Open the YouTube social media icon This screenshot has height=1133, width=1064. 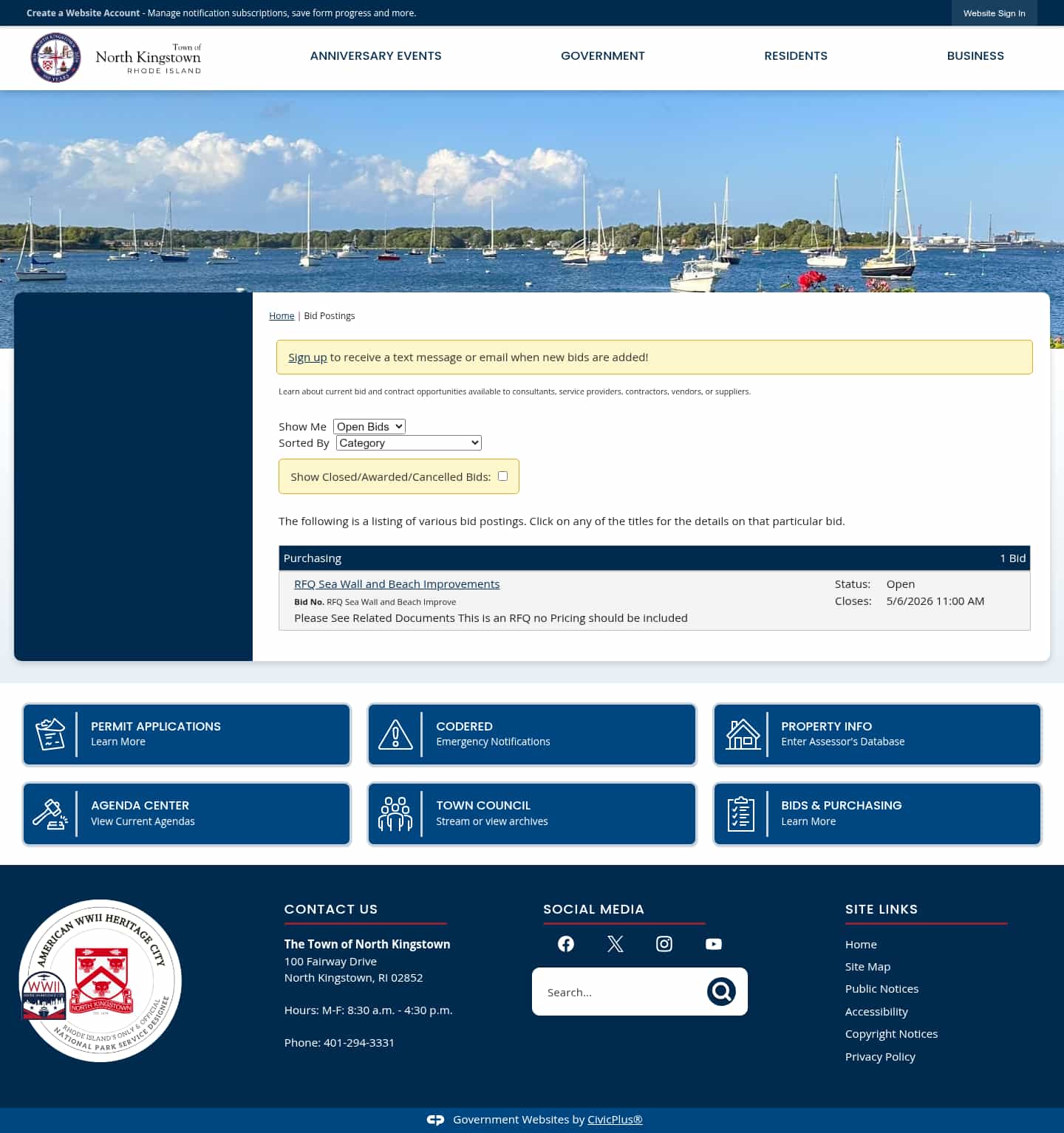coord(713,944)
